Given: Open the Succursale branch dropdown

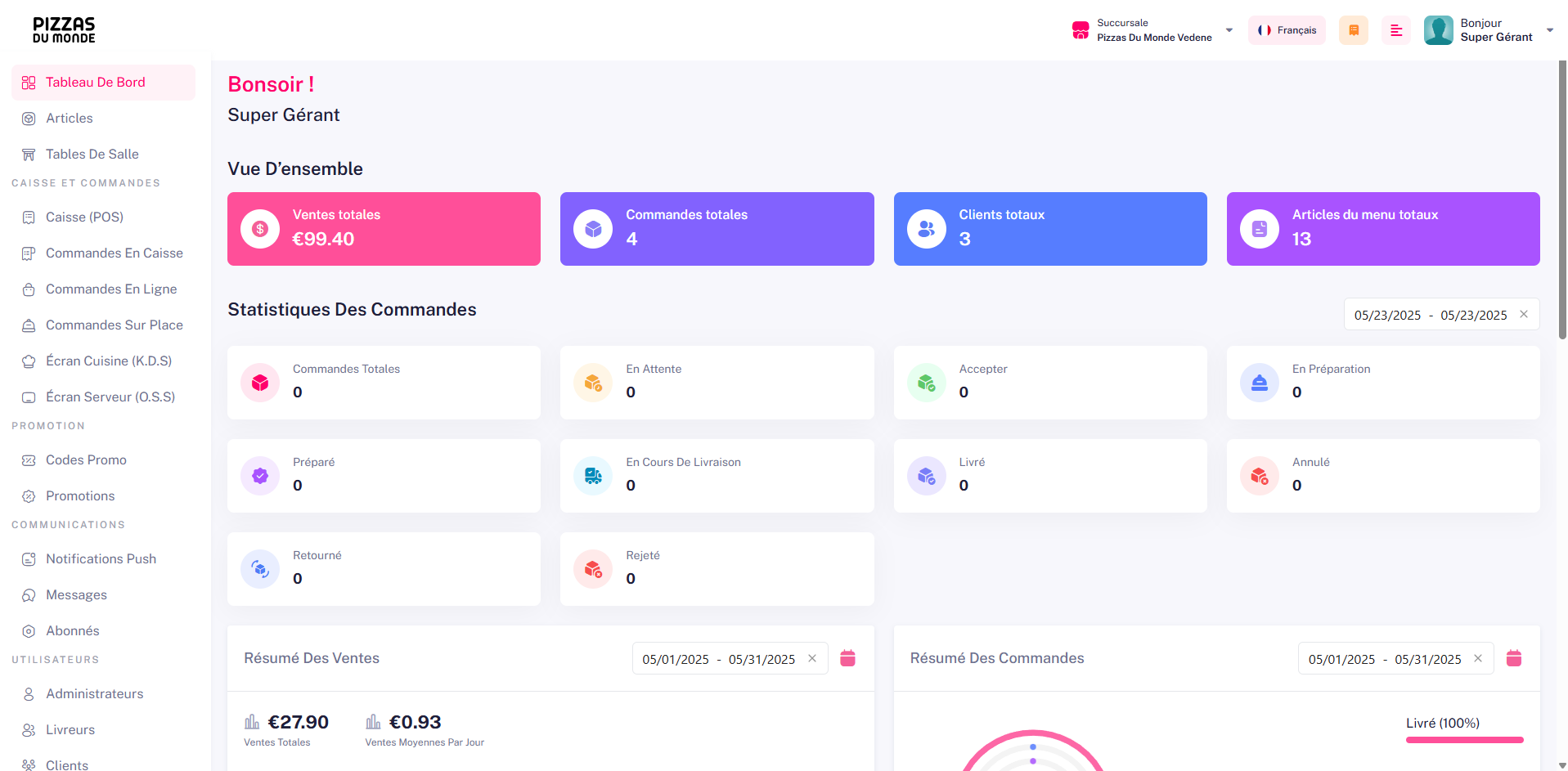Looking at the screenshot, I should click(x=1152, y=30).
